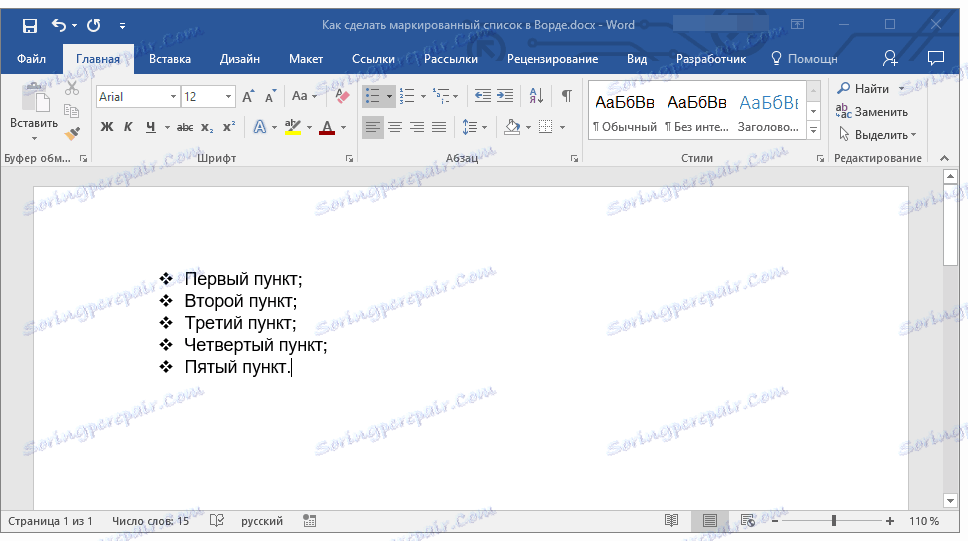Image resolution: width=968 pixels, height=541 pixels.
Task: Toggle subscript x₂ formatting
Action: click(x=207, y=127)
